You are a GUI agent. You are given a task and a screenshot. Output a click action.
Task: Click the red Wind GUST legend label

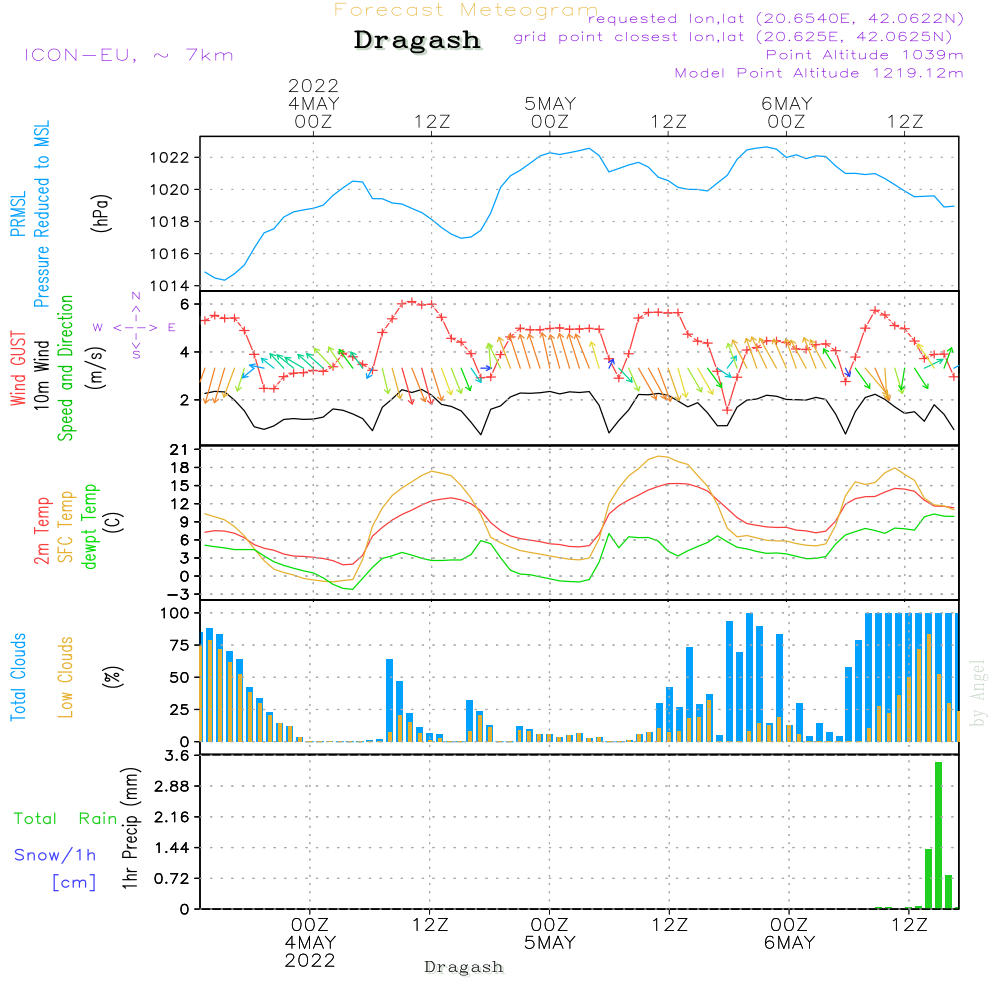coord(17,370)
